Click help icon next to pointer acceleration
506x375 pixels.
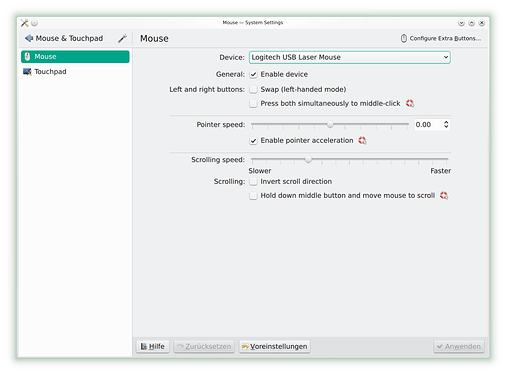pos(362,141)
